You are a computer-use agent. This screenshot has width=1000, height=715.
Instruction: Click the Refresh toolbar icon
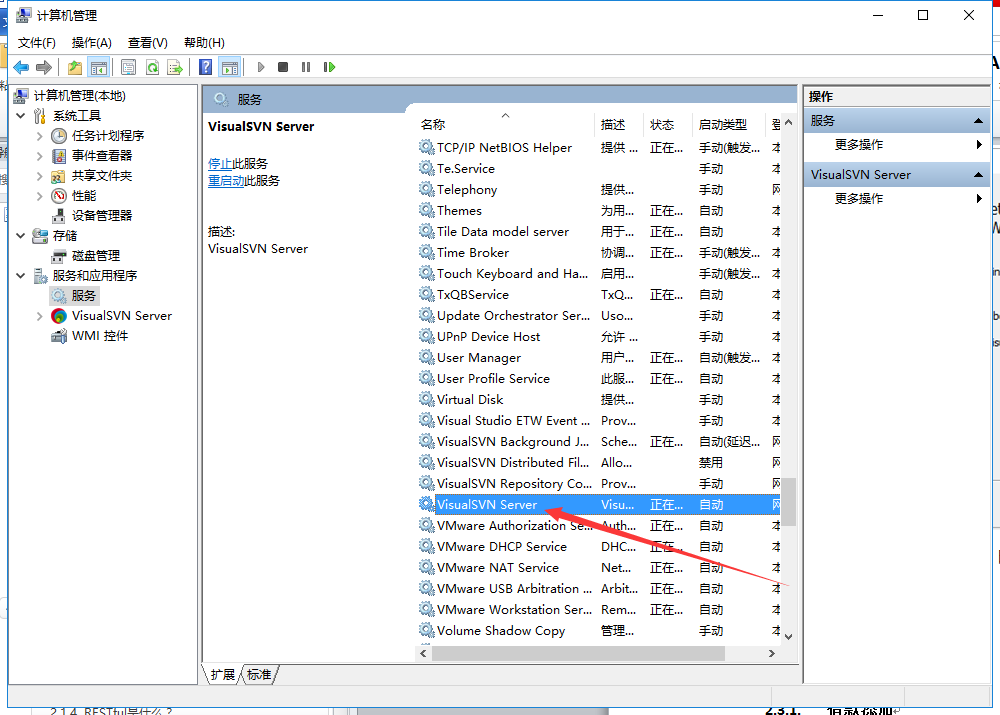coord(152,67)
